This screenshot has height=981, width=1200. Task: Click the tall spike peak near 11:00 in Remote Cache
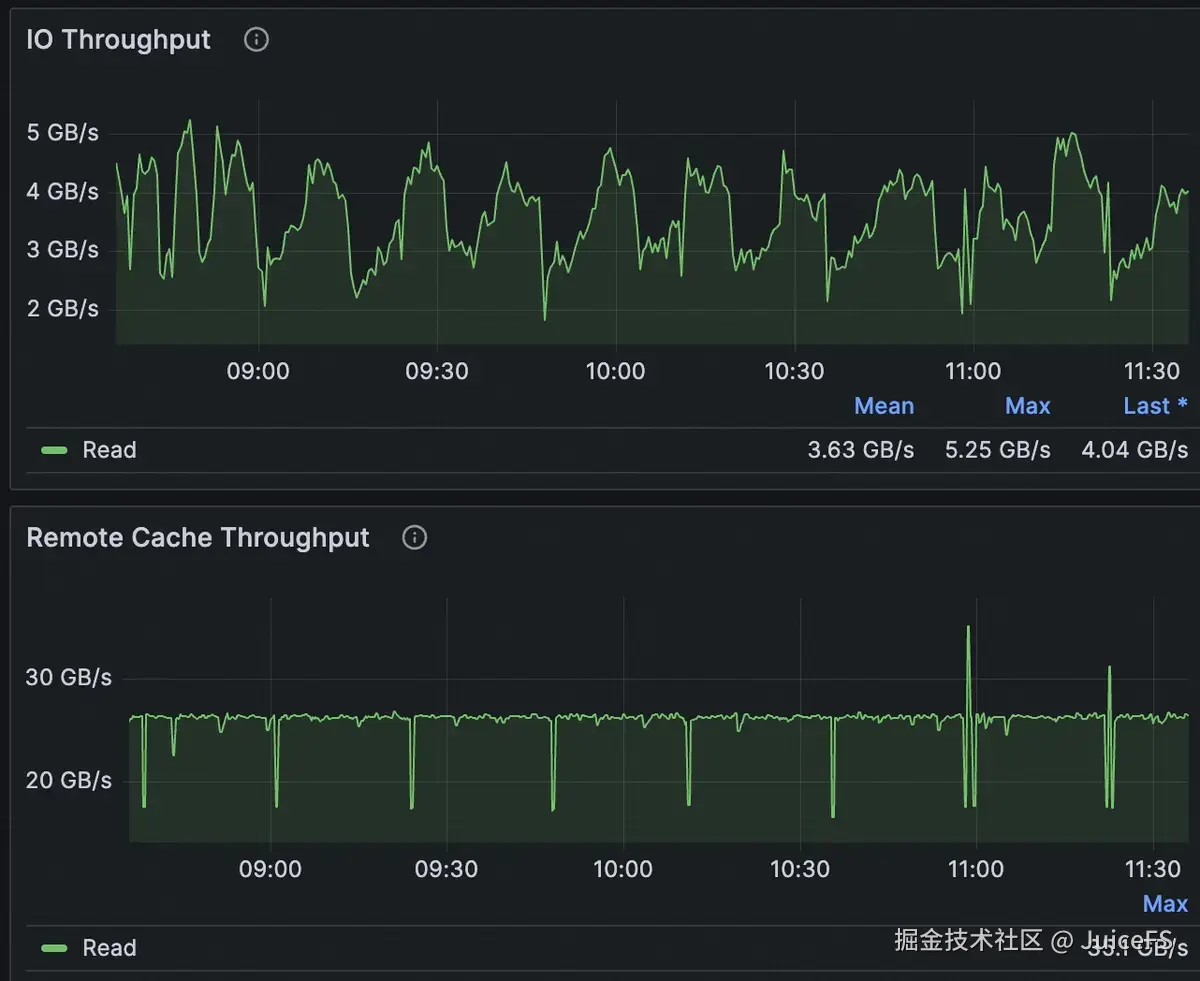pos(968,628)
